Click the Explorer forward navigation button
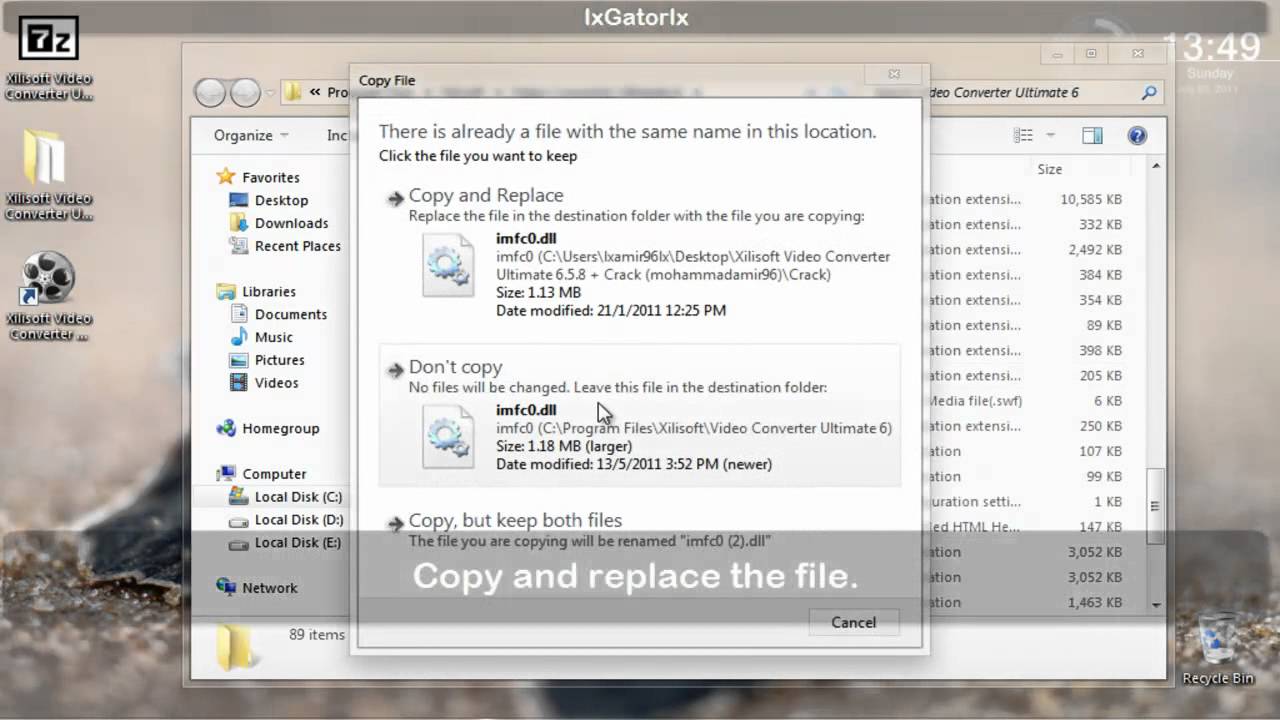1280x720 pixels. (245, 93)
